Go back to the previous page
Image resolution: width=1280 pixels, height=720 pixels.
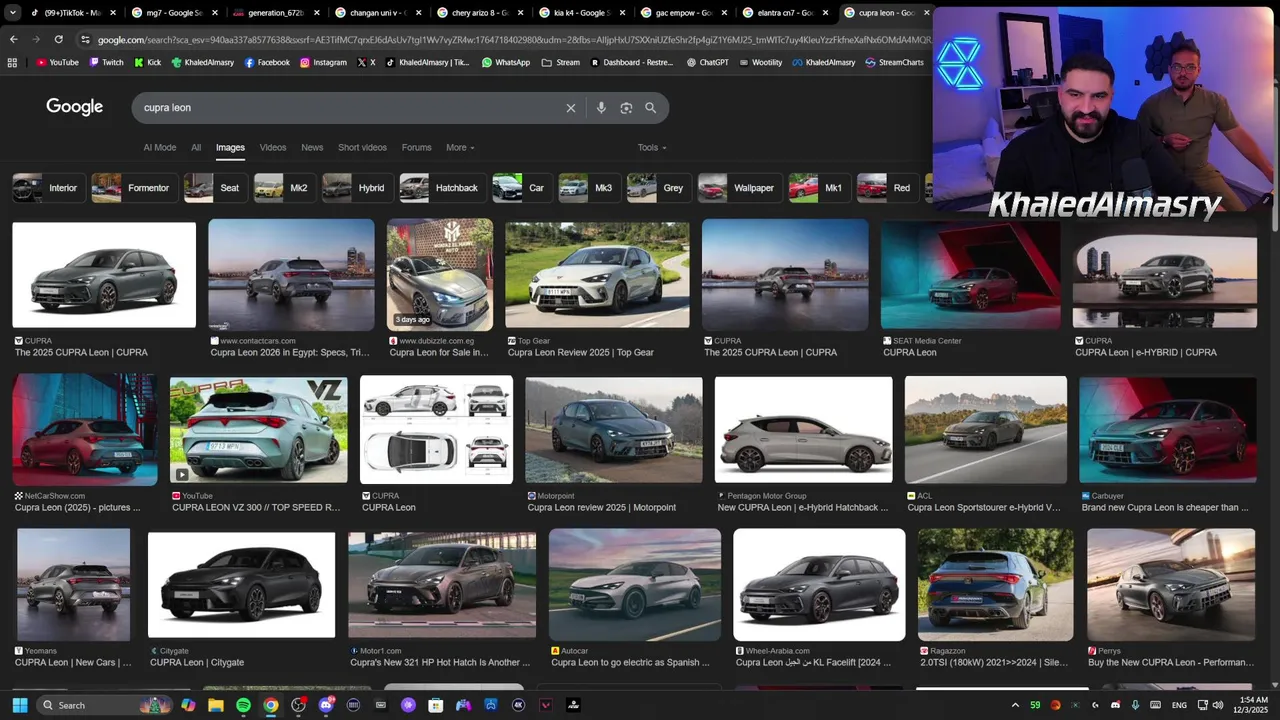[x=13, y=39]
